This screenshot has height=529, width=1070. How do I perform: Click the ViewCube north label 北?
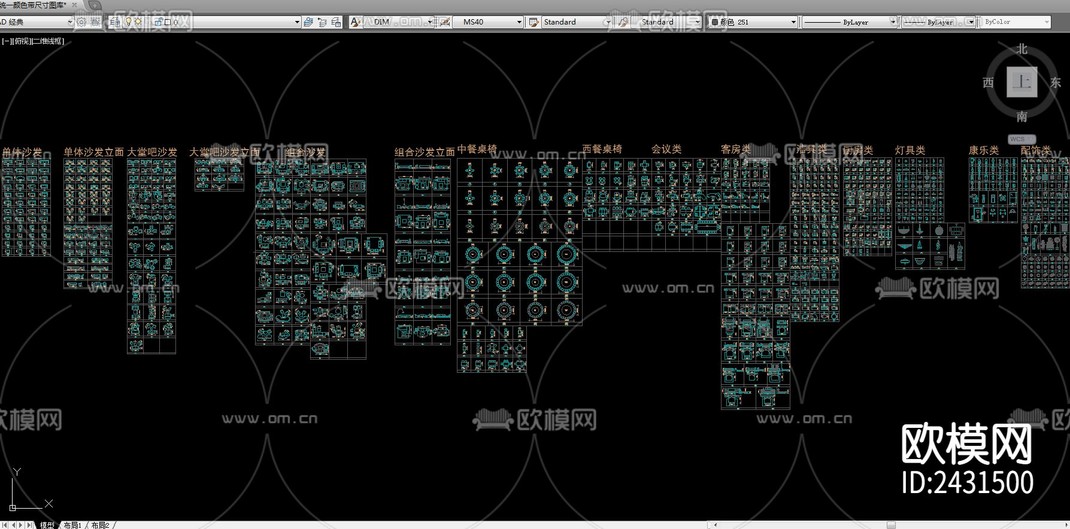(x=1022, y=49)
